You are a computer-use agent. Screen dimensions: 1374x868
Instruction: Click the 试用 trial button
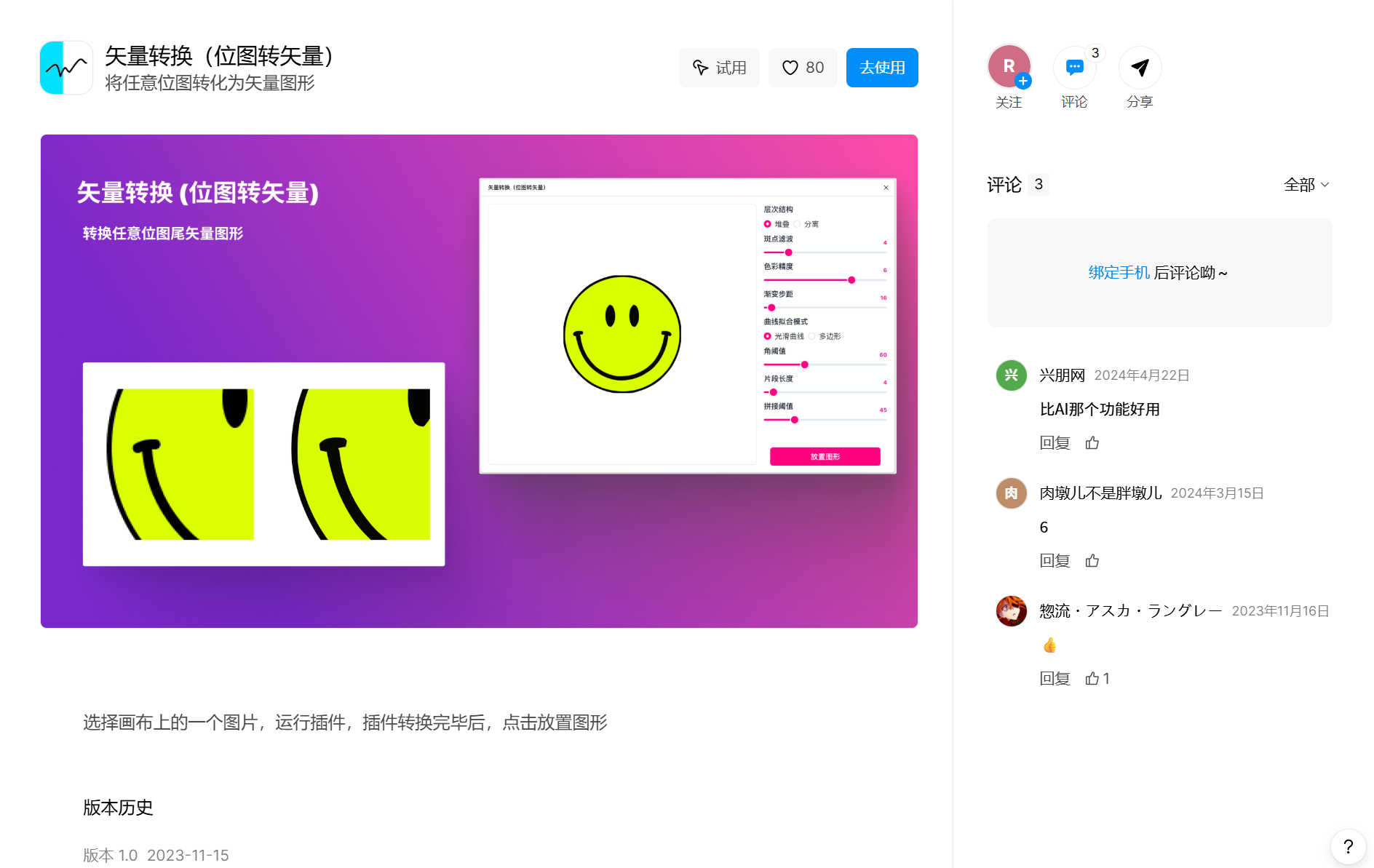[719, 68]
